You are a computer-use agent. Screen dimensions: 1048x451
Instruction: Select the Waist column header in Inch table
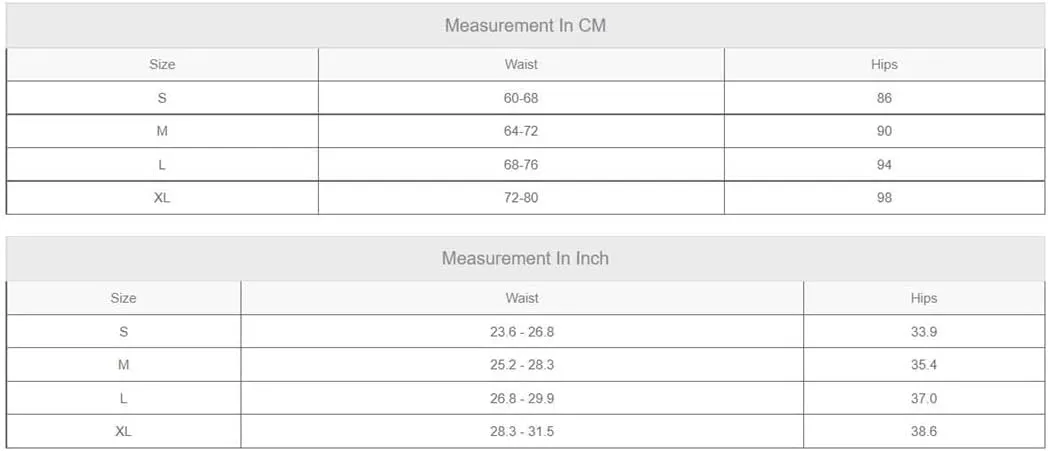(x=522, y=298)
